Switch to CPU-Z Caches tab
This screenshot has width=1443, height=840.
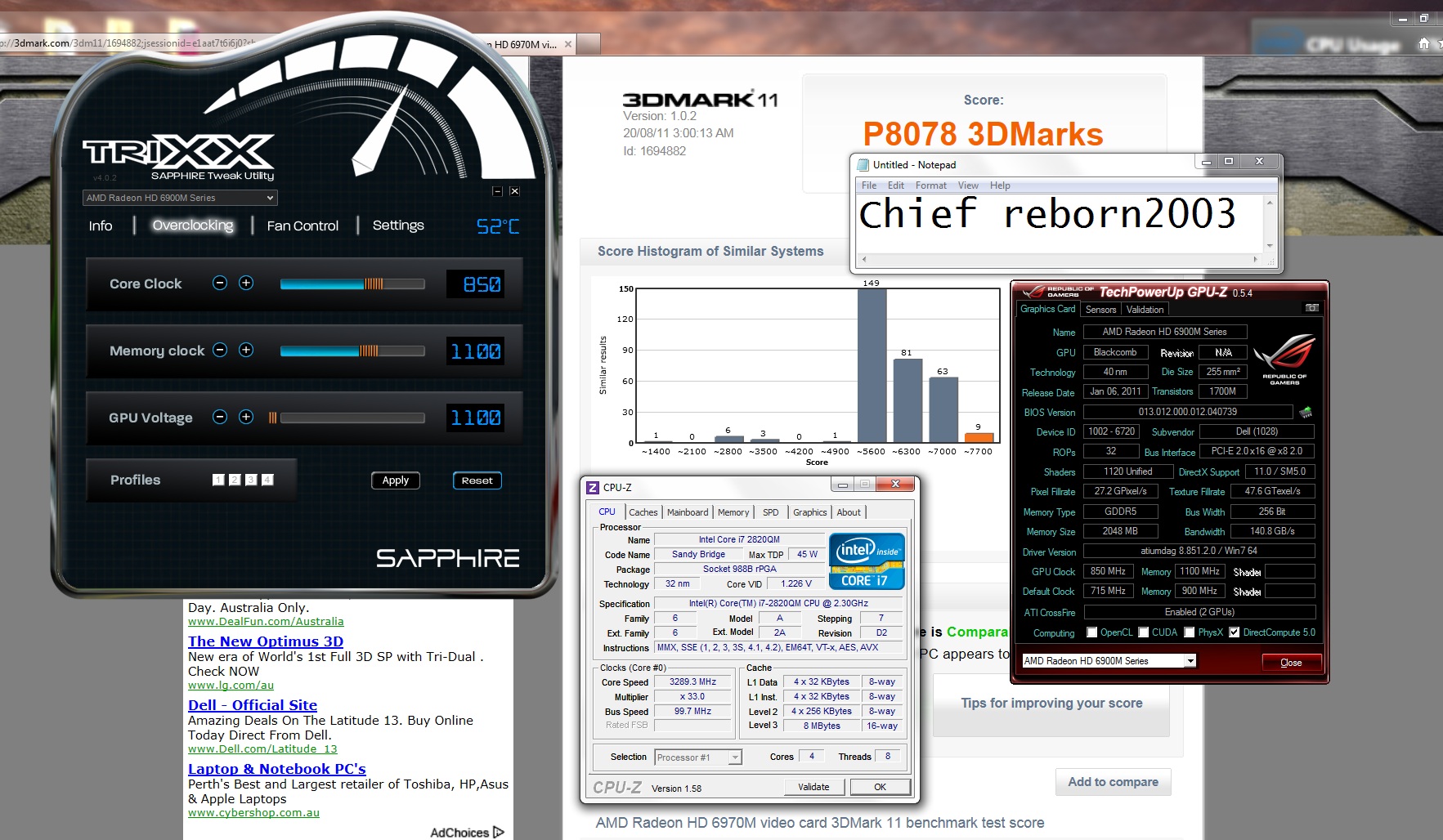pos(643,512)
